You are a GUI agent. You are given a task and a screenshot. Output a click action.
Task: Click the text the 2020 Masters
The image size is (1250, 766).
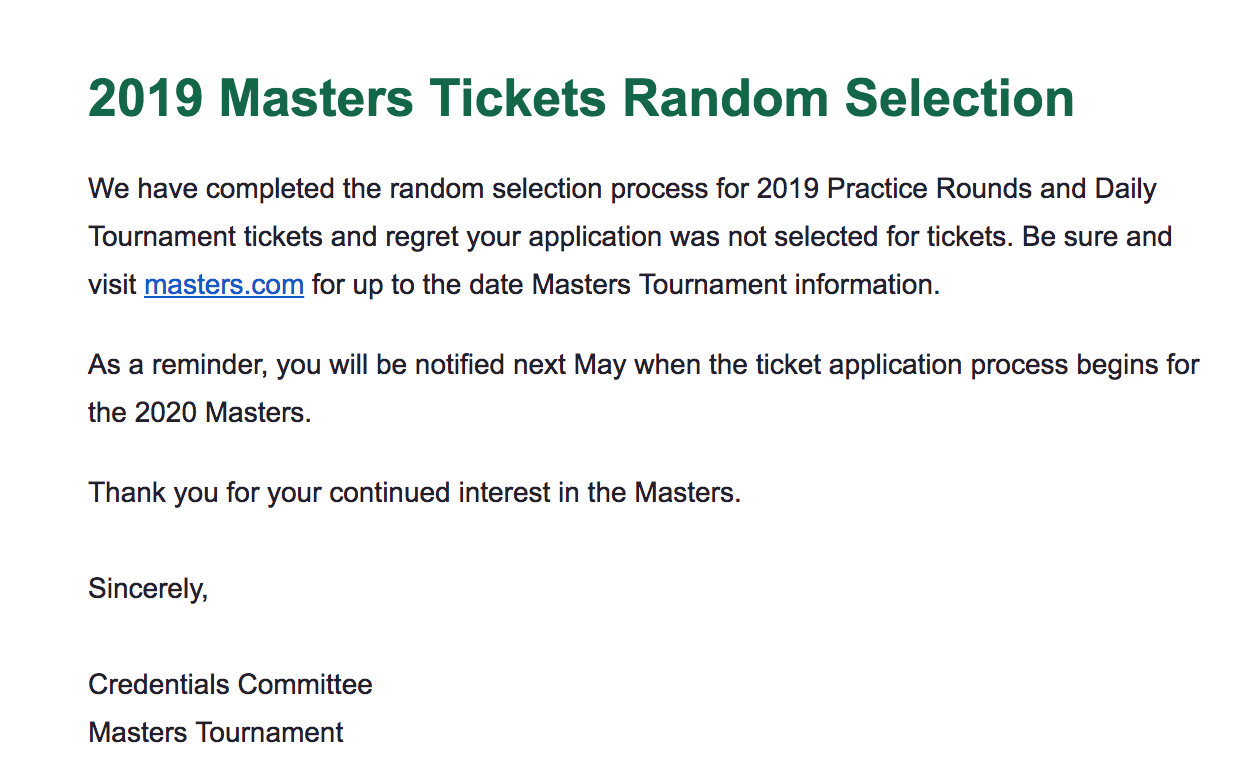pyautogui.click(x=200, y=413)
